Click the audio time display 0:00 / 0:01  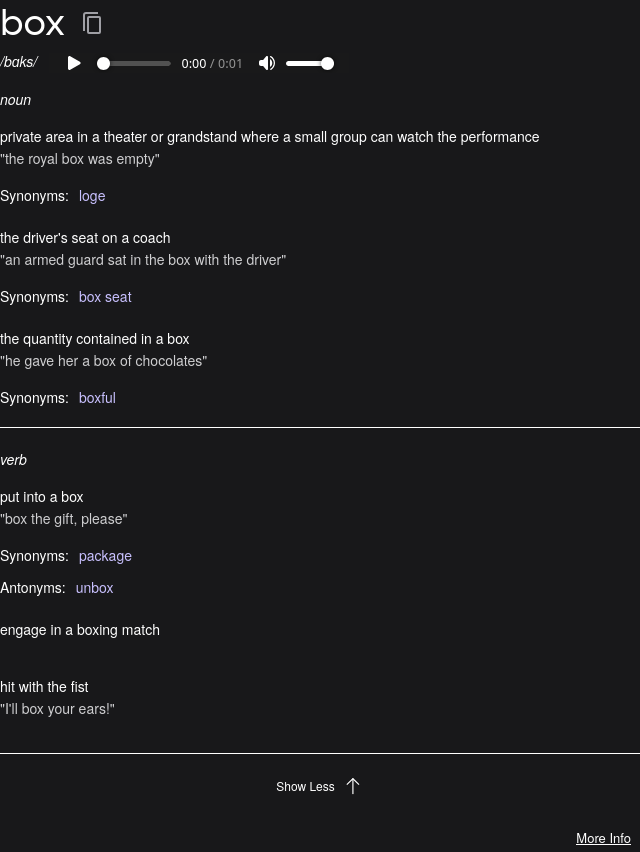(x=212, y=64)
